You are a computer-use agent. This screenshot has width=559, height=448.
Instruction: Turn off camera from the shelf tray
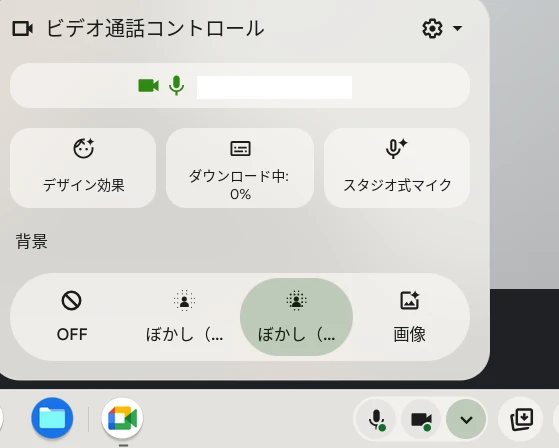click(421, 419)
